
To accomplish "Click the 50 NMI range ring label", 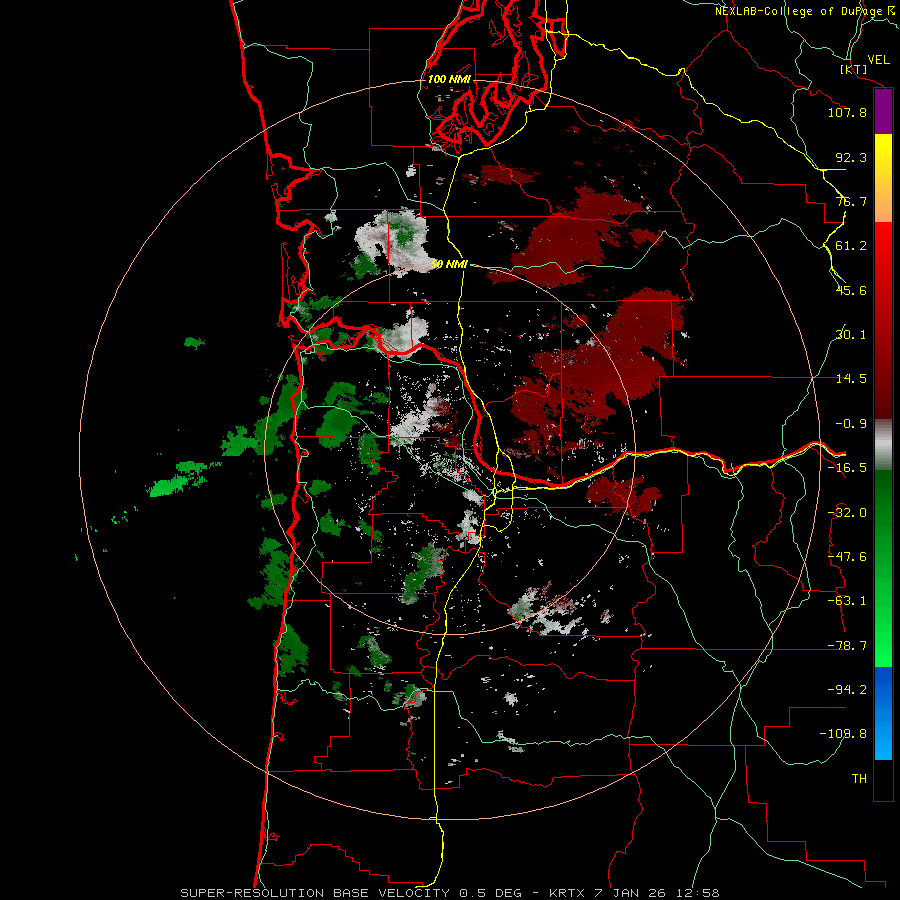I will 449,265.
